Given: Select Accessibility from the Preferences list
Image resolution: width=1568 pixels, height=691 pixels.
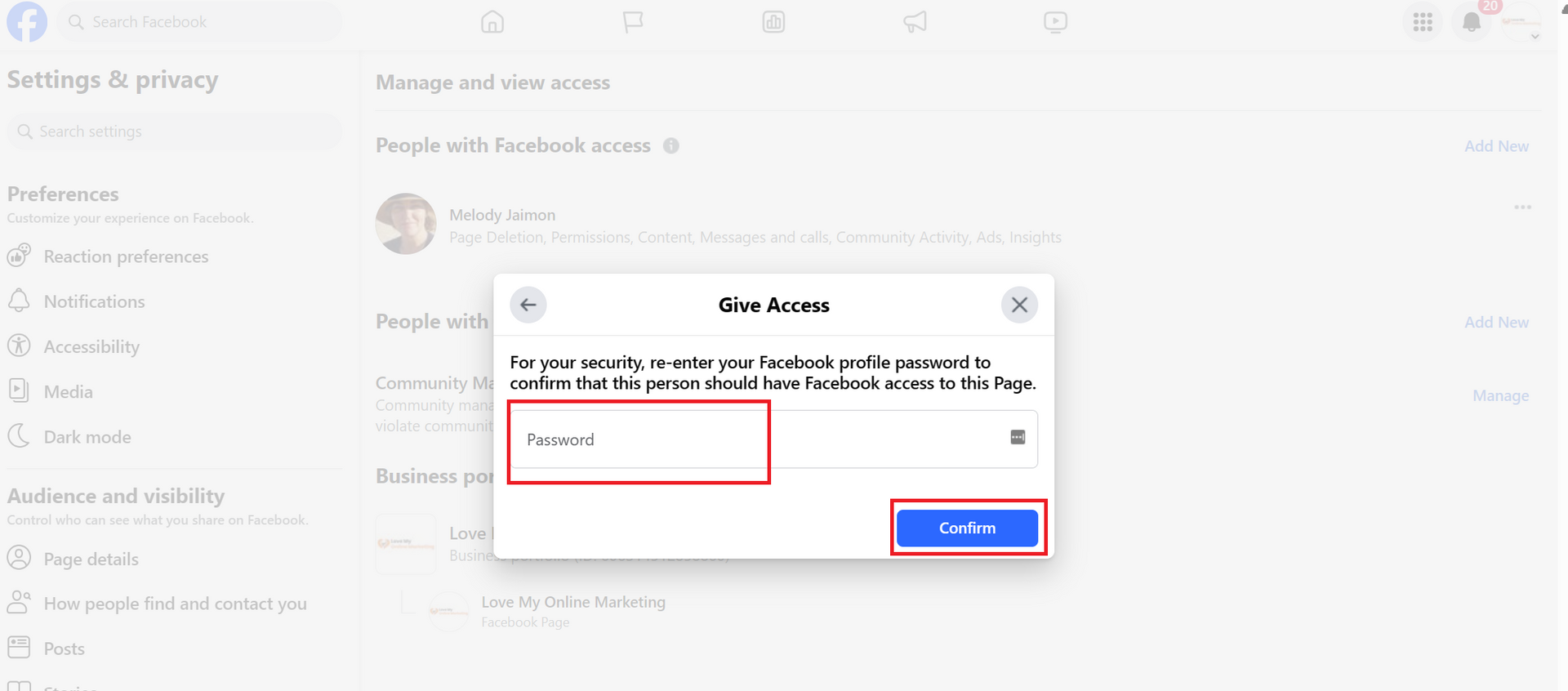Looking at the screenshot, I should (91, 345).
